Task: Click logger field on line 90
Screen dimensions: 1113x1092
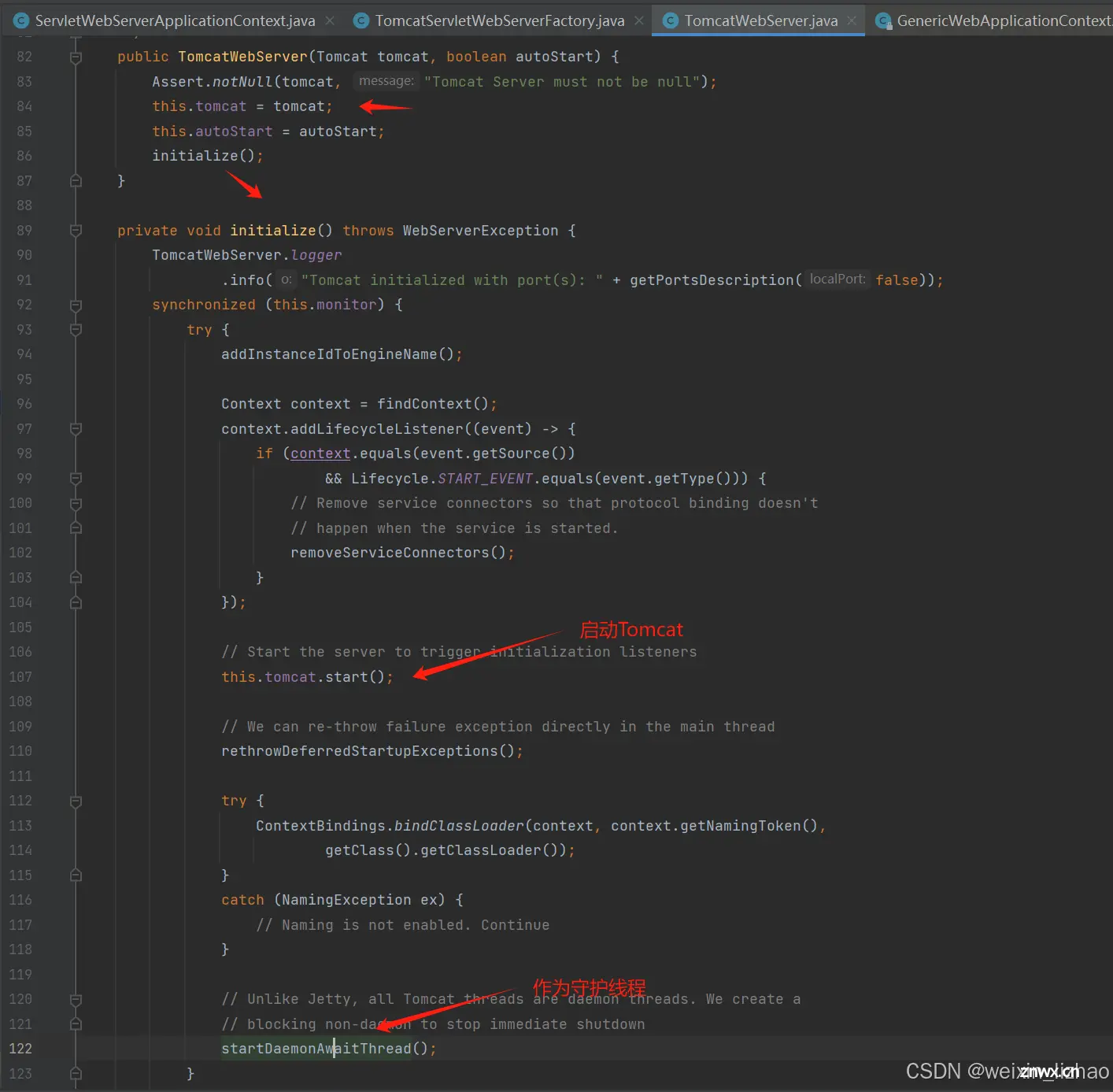Action: (x=316, y=255)
